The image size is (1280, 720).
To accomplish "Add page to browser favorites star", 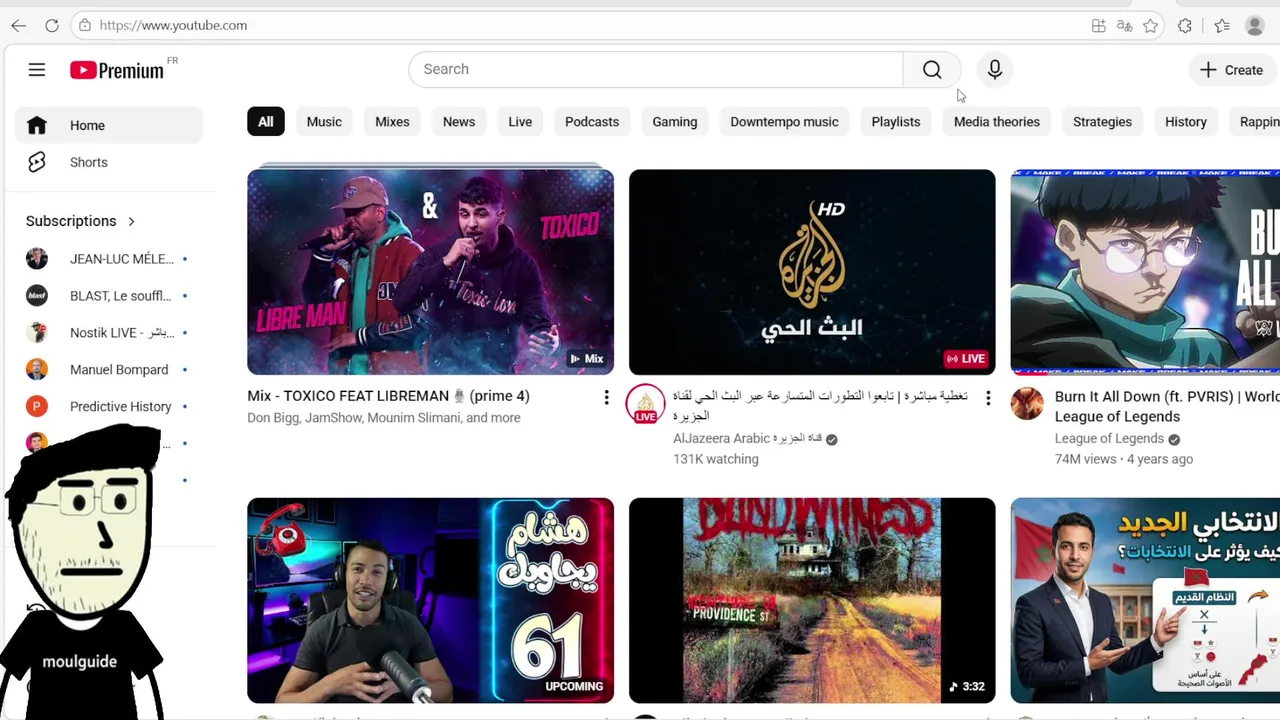I will 1151,26.
